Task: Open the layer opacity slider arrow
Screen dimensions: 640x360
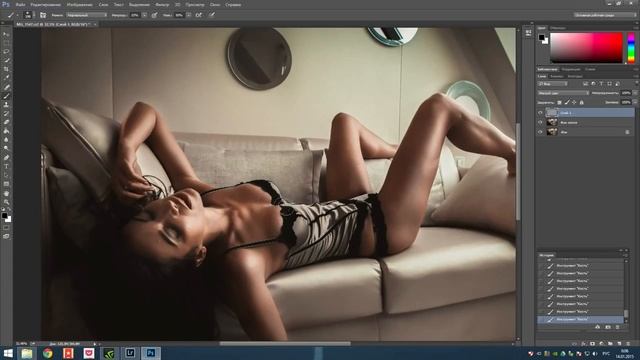Action: click(635, 93)
